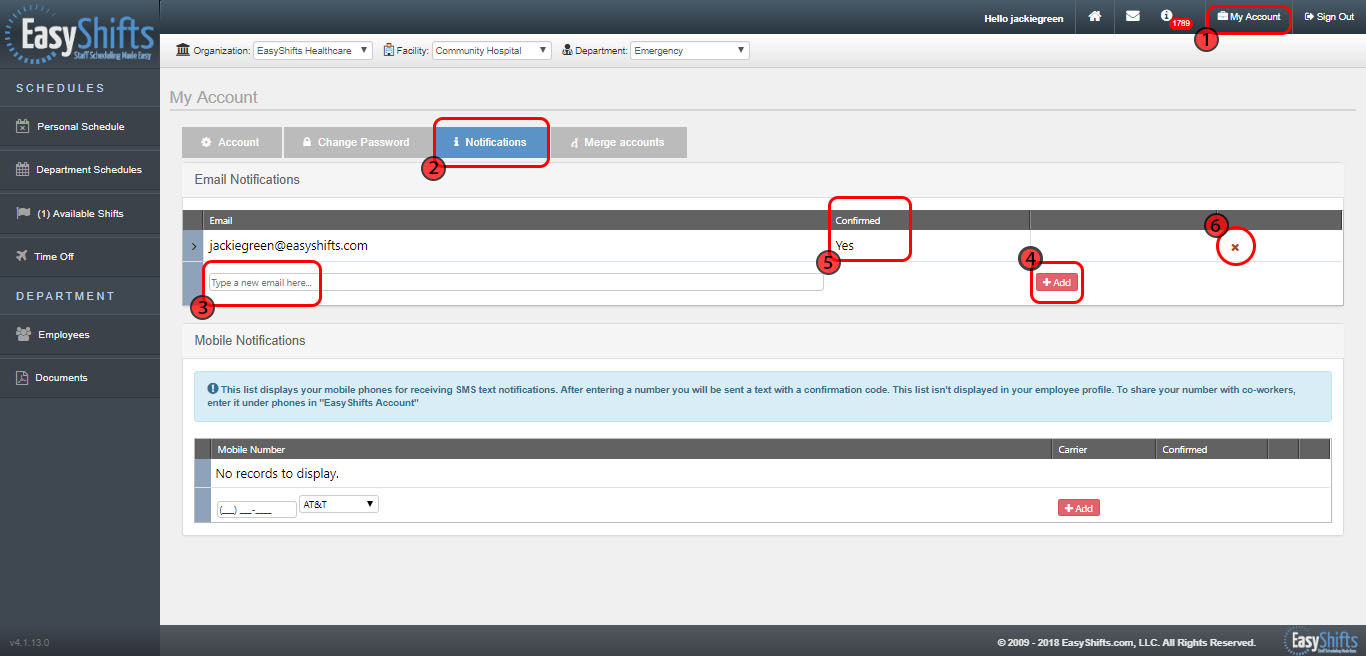Click the "My Account" page heading
This screenshot has width=1366, height=656.
pyautogui.click(x=214, y=97)
